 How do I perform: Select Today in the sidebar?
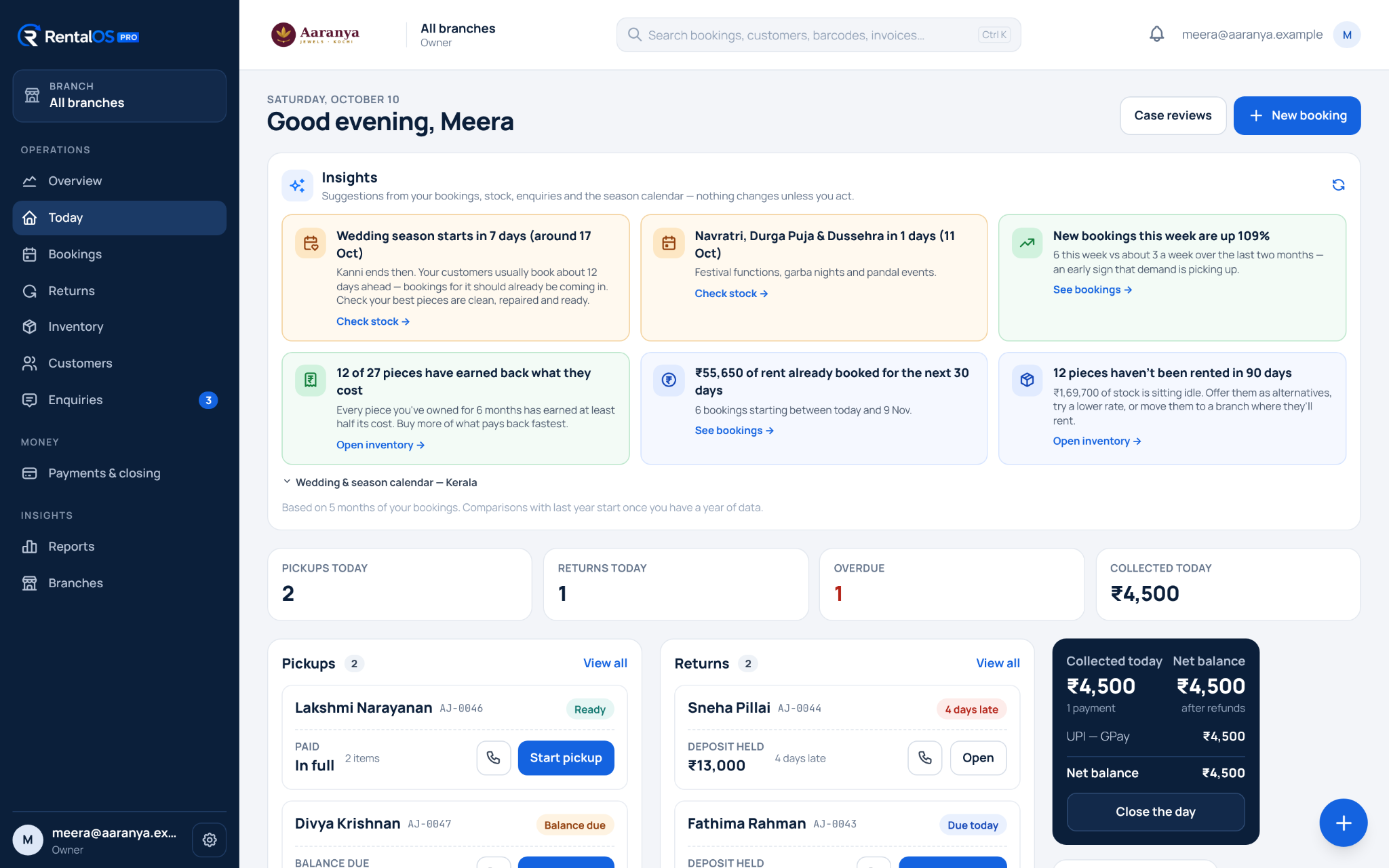119,218
